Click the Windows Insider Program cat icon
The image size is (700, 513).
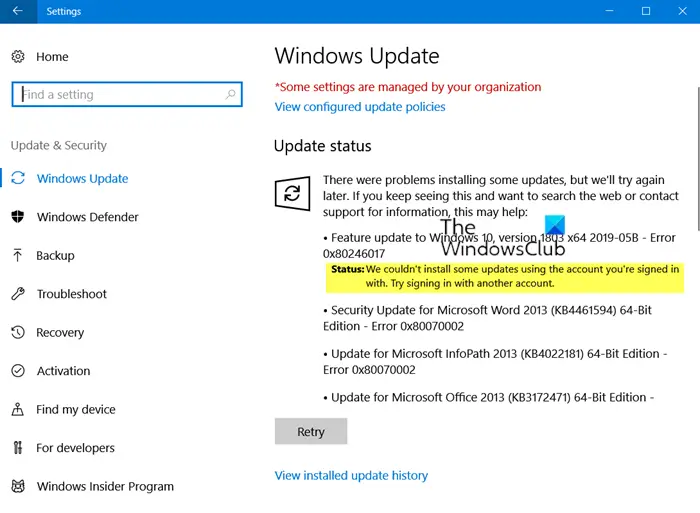18,486
